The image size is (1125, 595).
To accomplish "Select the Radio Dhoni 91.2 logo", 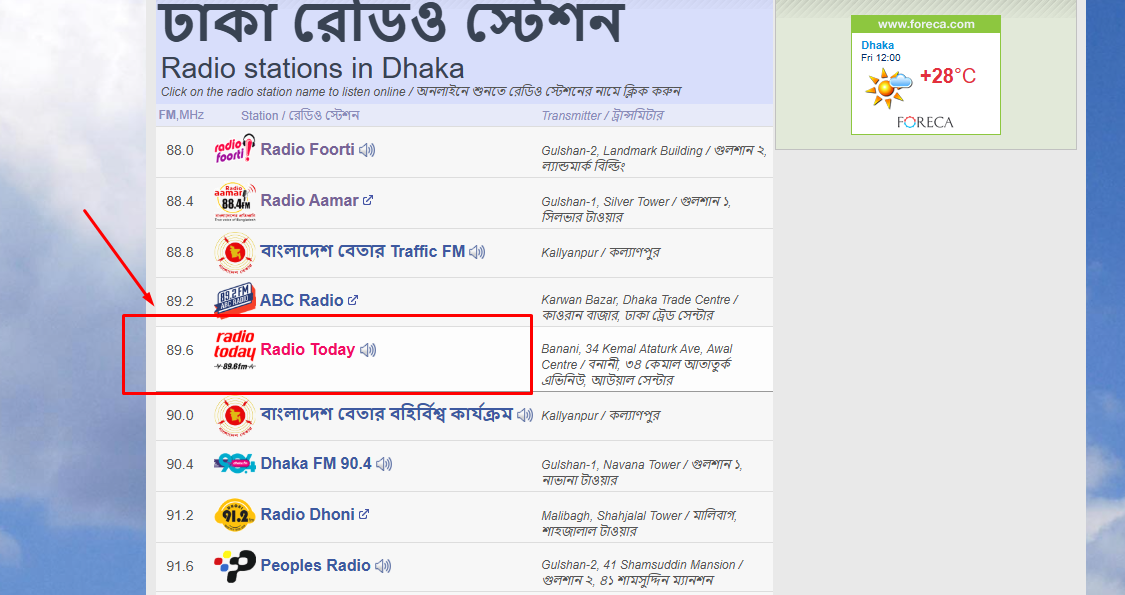I will (234, 513).
